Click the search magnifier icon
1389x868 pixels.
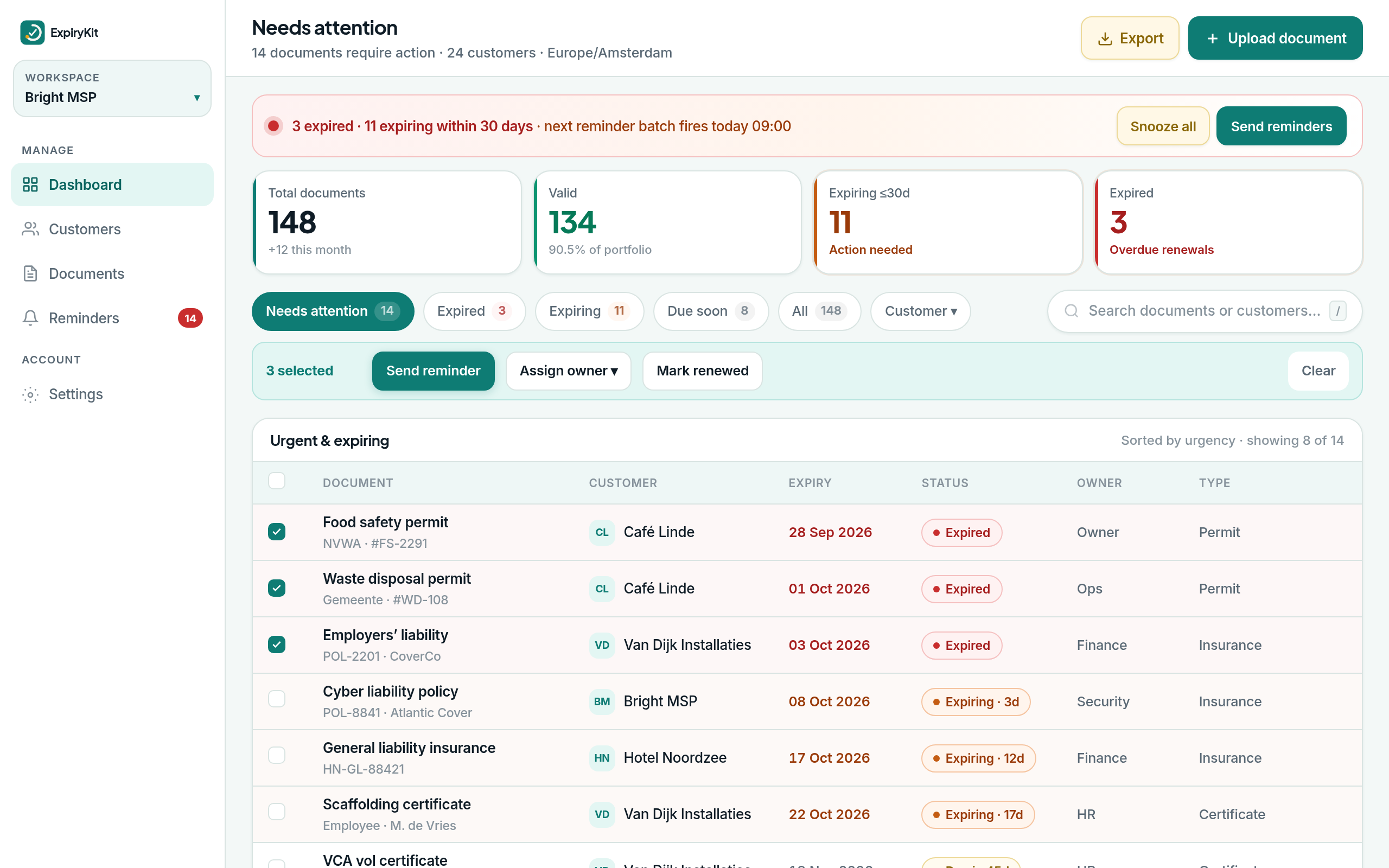(1071, 310)
